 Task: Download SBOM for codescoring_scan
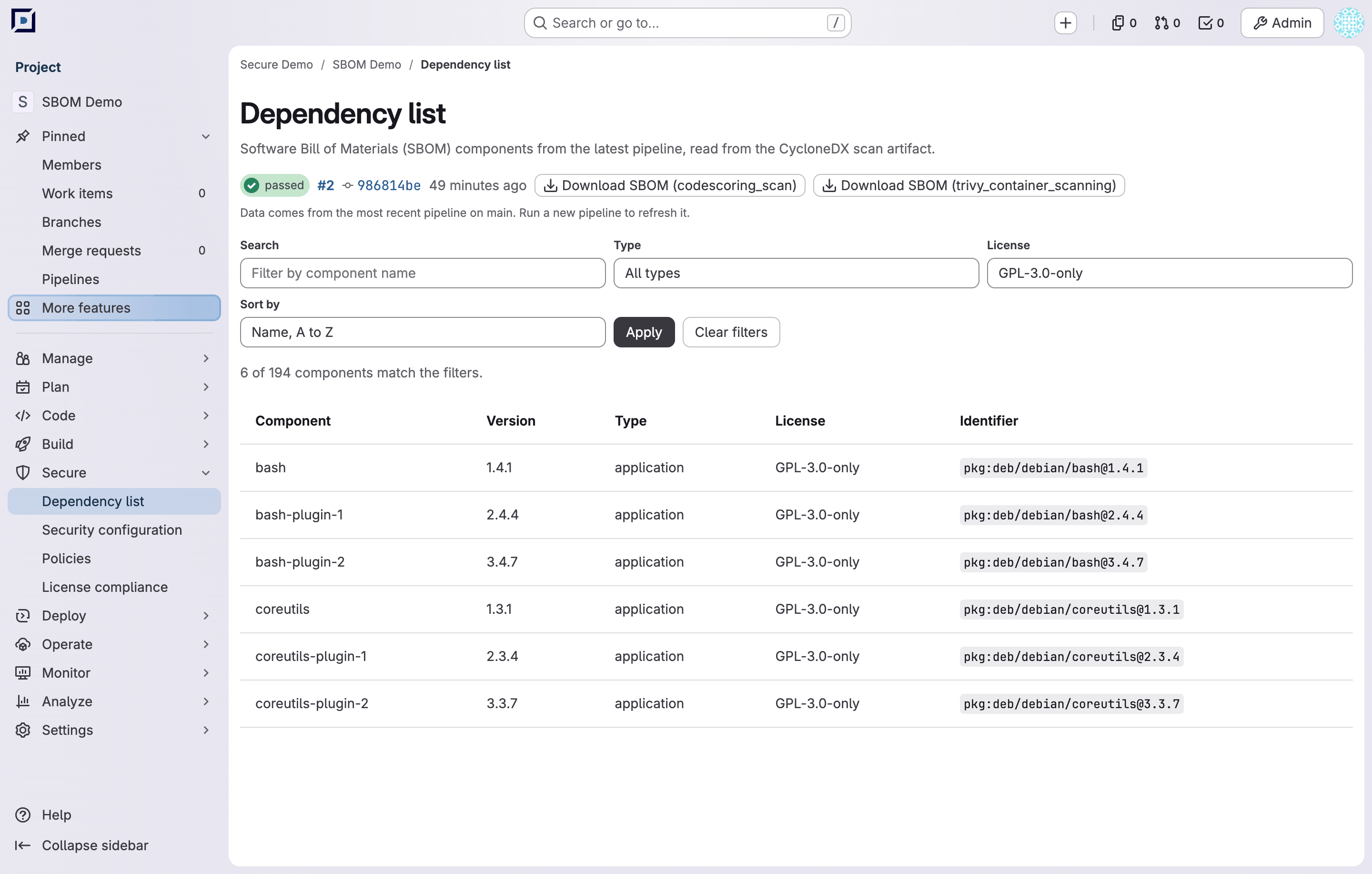click(x=669, y=185)
